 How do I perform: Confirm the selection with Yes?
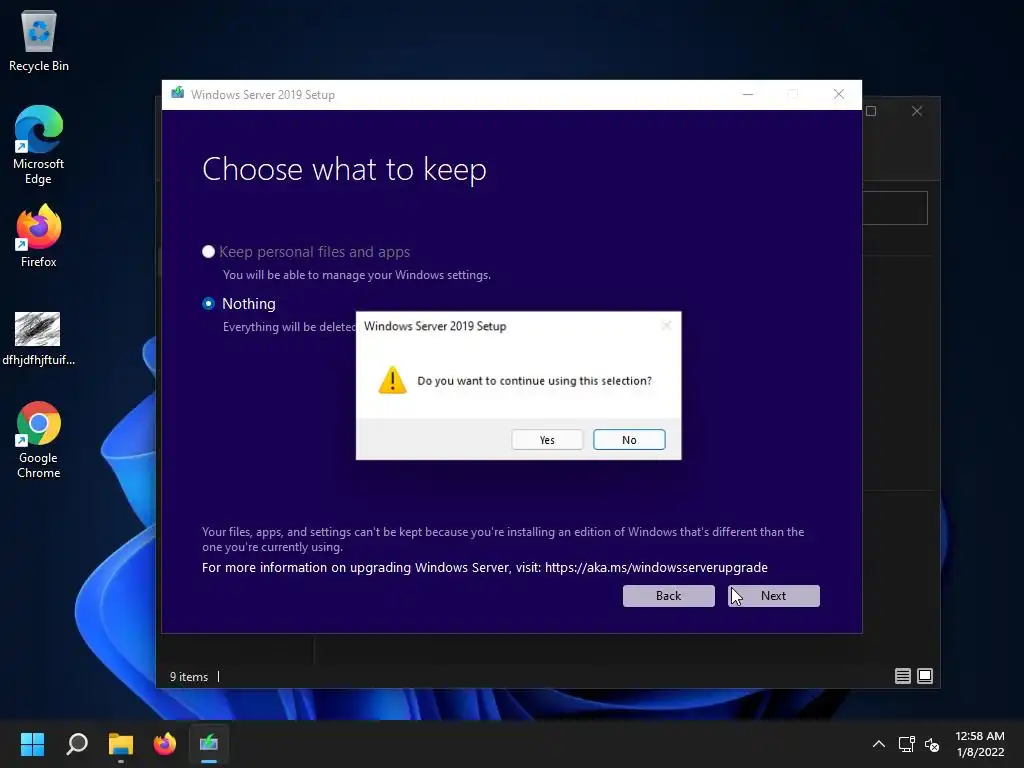pos(547,440)
